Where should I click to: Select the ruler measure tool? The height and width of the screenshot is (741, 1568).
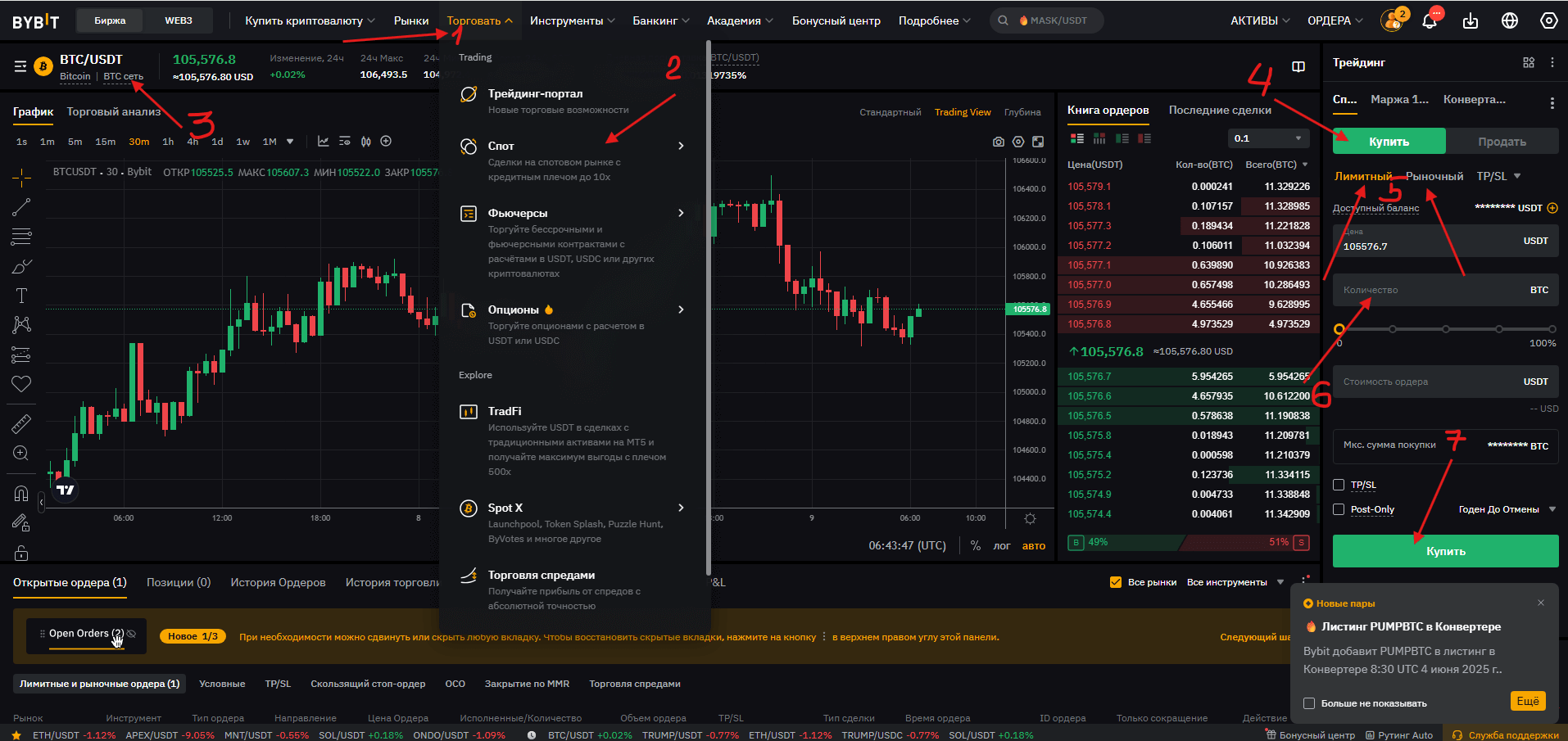point(21,423)
